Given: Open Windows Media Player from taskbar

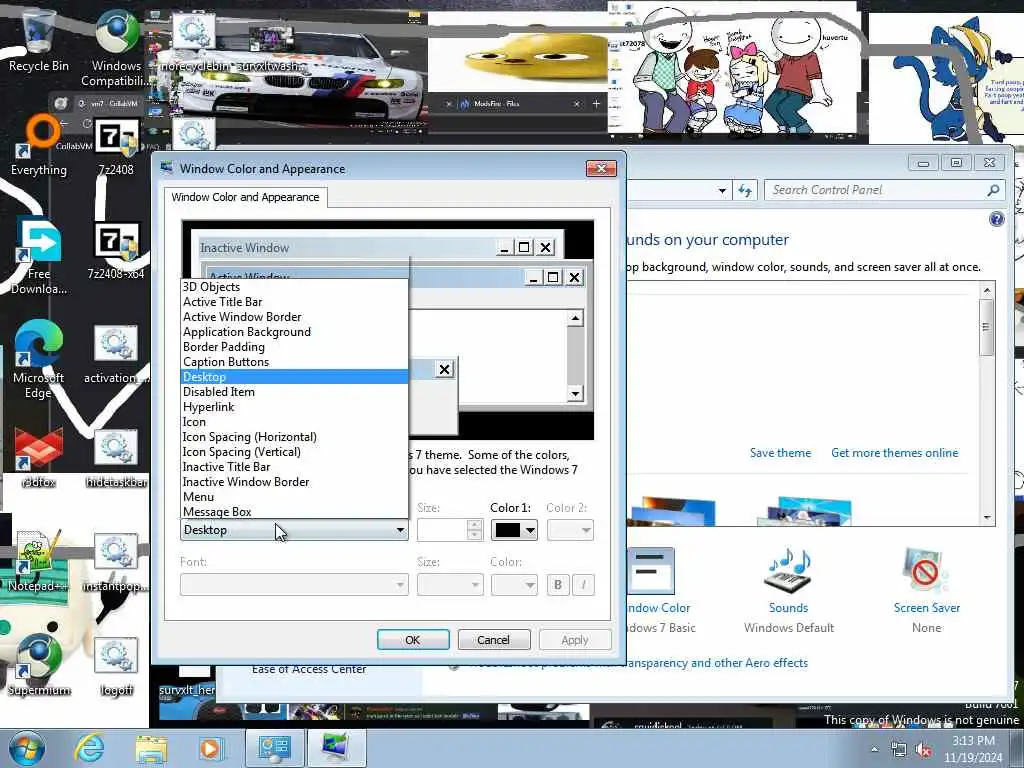Looking at the screenshot, I should (210, 748).
